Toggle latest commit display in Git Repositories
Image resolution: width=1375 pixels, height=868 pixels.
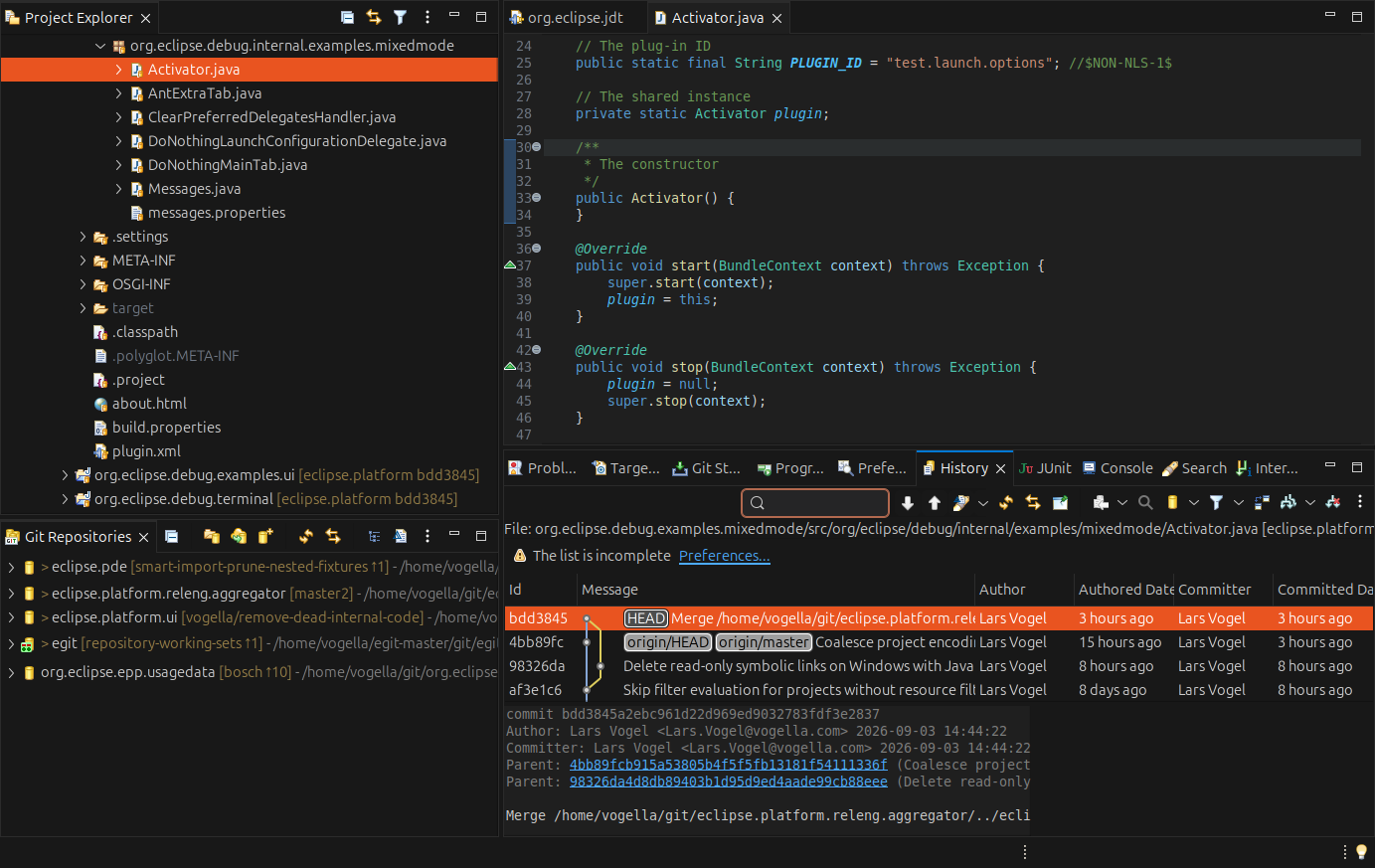click(401, 536)
